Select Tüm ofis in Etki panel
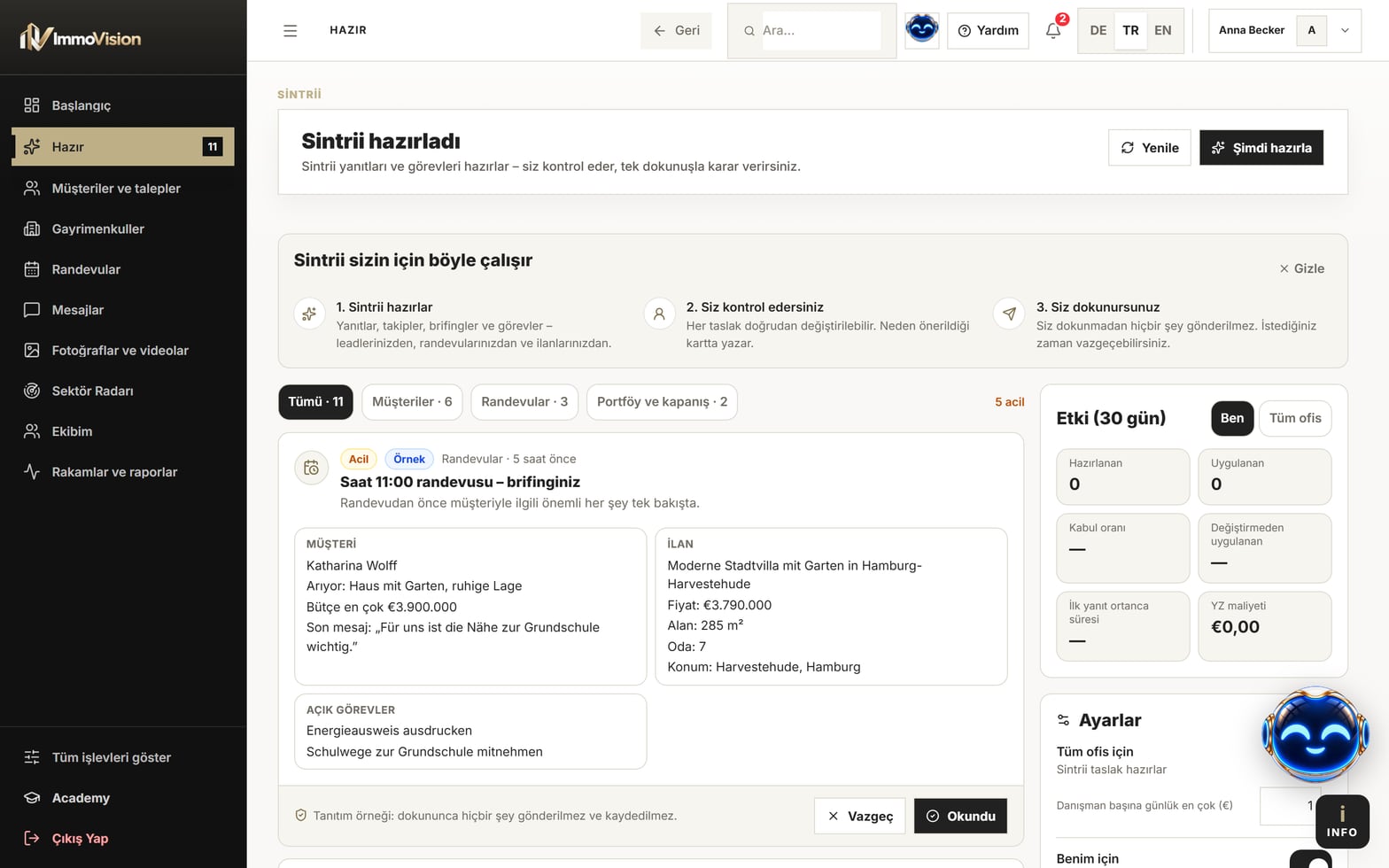This screenshot has width=1389, height=868. click(x=1295, y=418)
